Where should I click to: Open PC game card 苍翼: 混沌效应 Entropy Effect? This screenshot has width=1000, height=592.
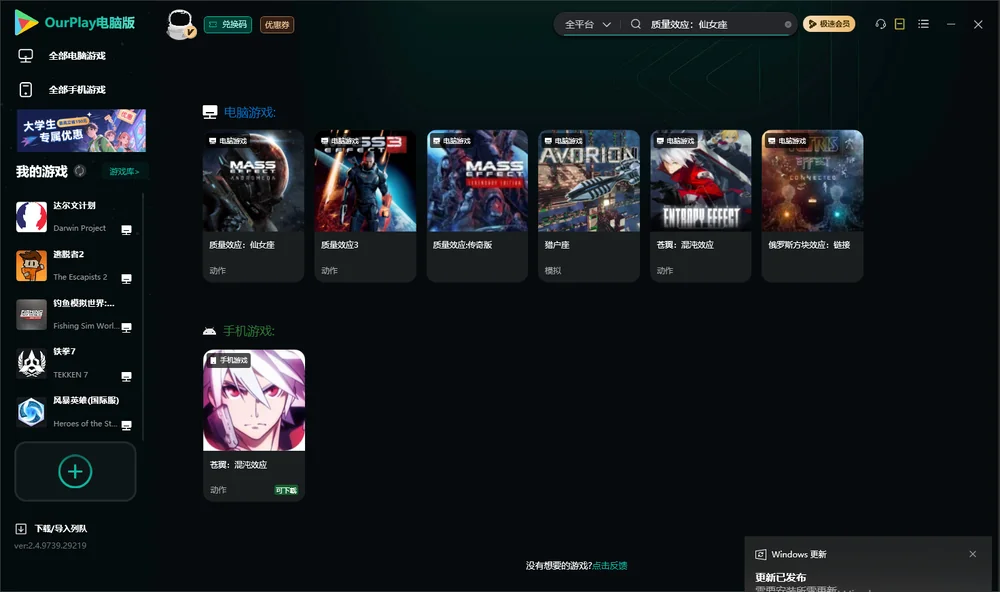point(700,205)
